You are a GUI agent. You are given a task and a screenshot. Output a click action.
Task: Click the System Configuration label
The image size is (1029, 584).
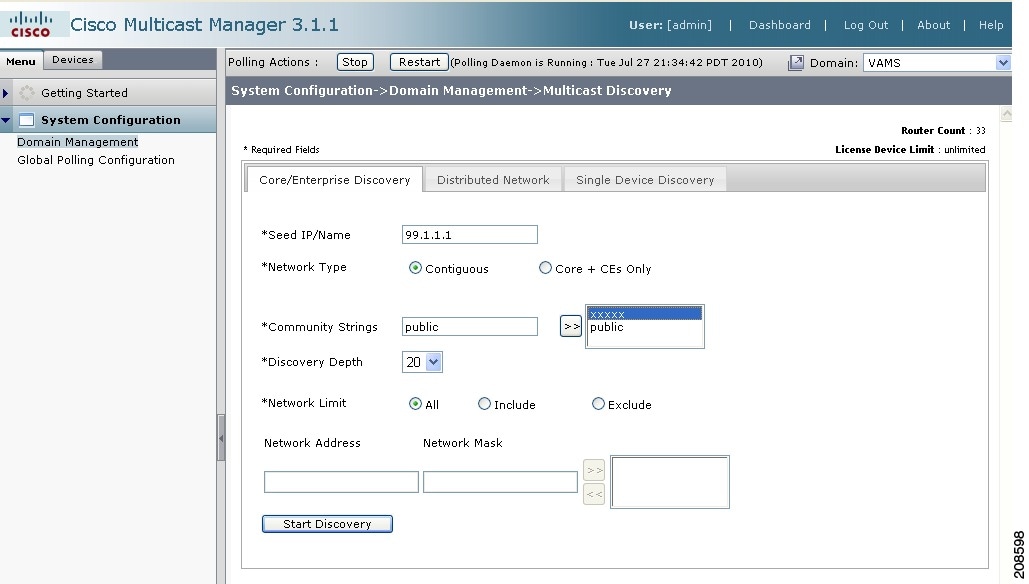coord(110,120)
